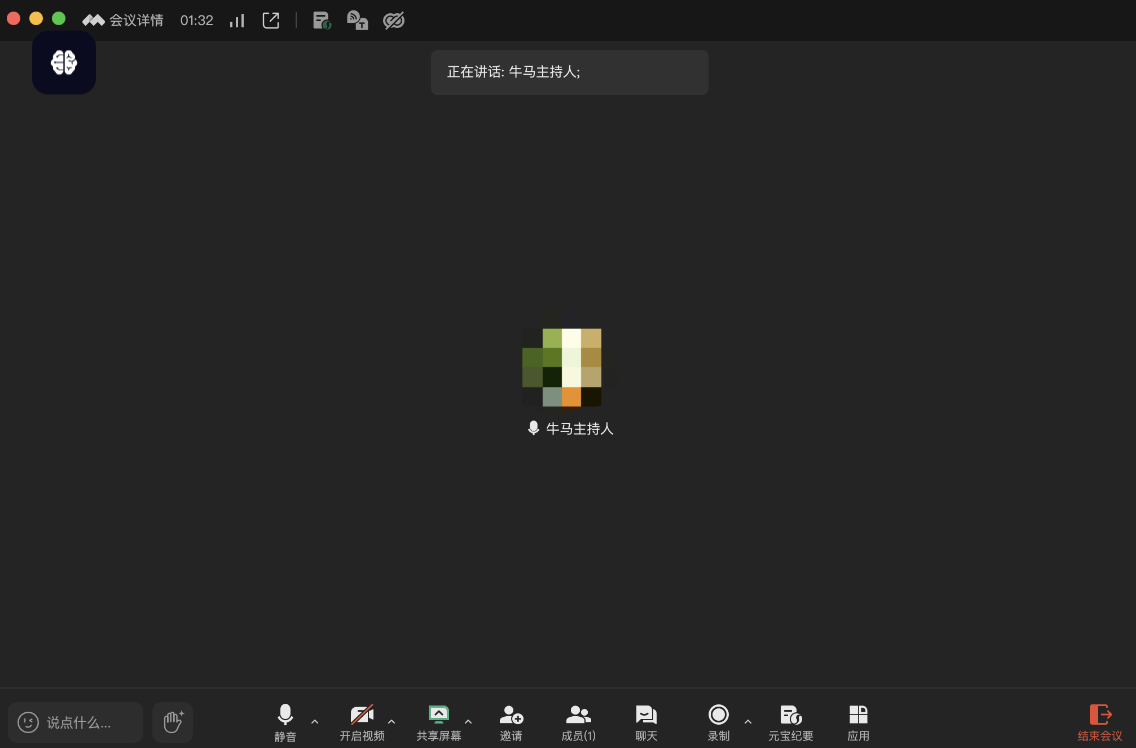The image size is (1136, 748).
Task: Enable screen sharing with 共享屏幕
Action: click(438, 720)
